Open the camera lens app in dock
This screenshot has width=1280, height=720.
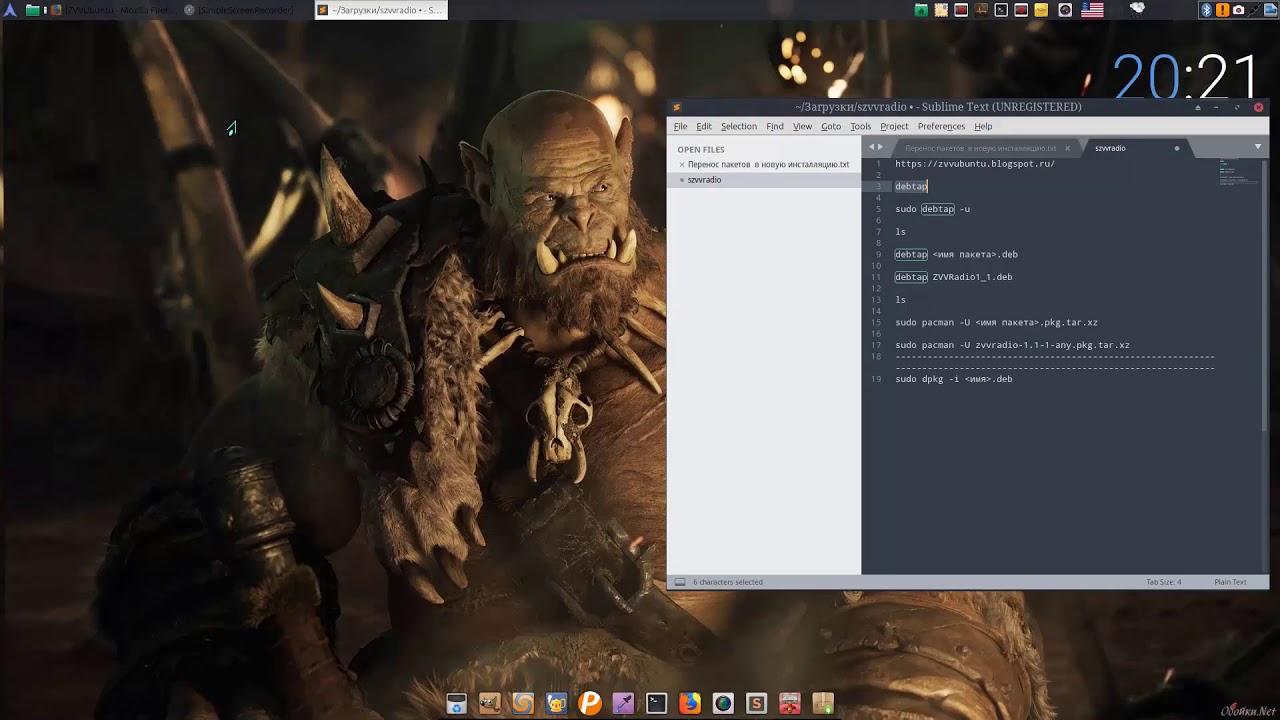723,703
